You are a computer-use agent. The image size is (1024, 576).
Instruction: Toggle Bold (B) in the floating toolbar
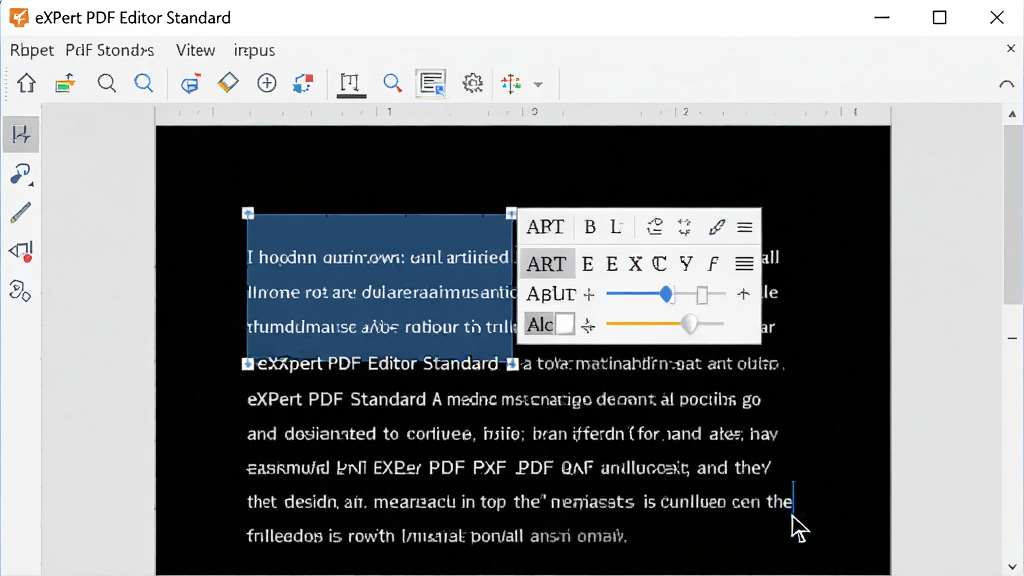[x=590, y=227]
